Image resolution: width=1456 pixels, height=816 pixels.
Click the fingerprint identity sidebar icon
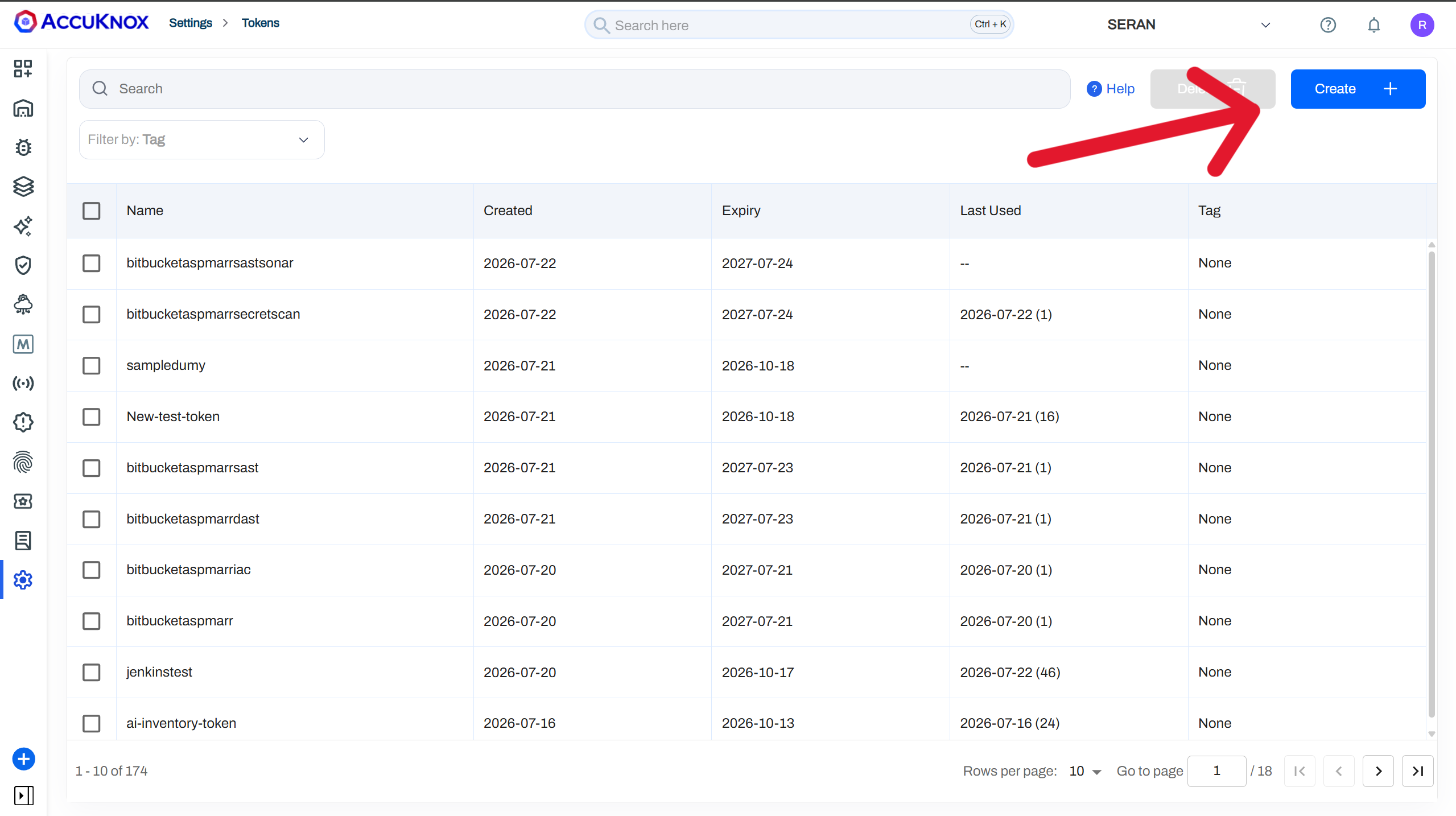click(x=23, y=462)
